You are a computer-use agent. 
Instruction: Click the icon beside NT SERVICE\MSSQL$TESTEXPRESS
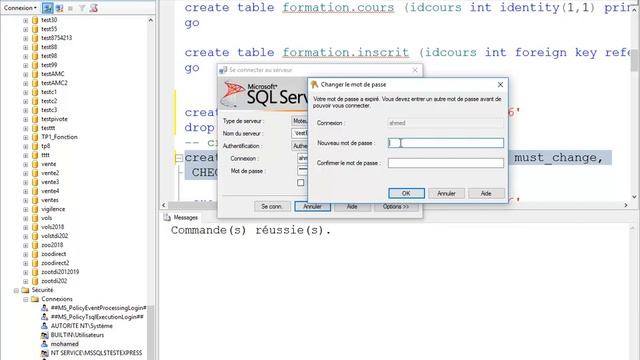[x=44, y=353]
